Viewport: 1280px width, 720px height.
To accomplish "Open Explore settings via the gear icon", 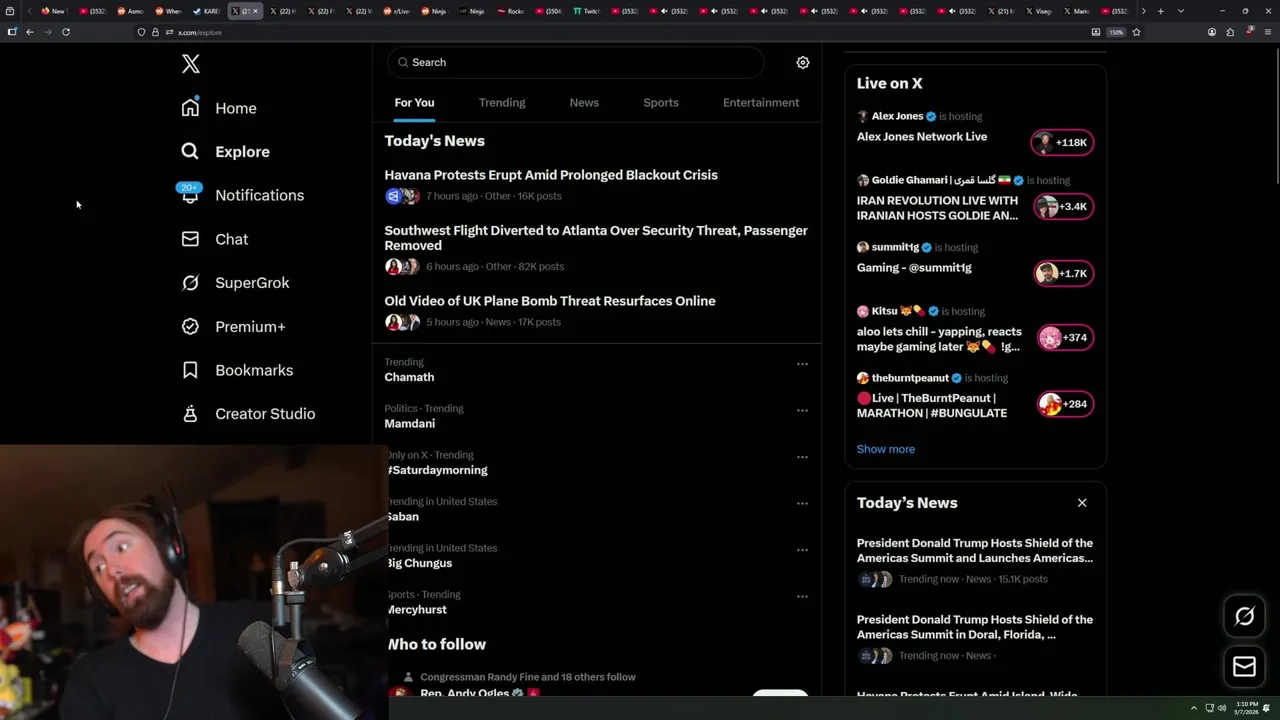I will point(802,62).
